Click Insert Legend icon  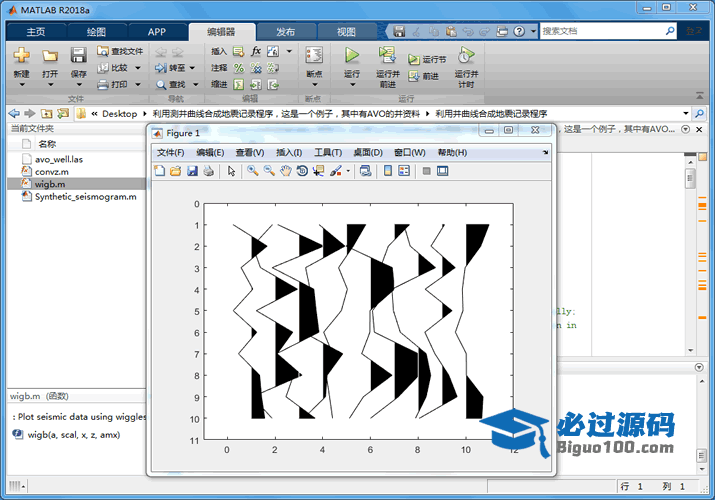404,171
